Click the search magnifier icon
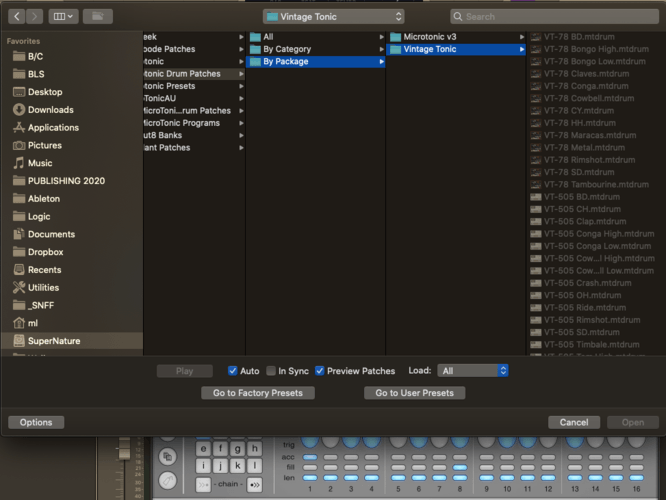 pyautogui.click(x=457, y=17)
